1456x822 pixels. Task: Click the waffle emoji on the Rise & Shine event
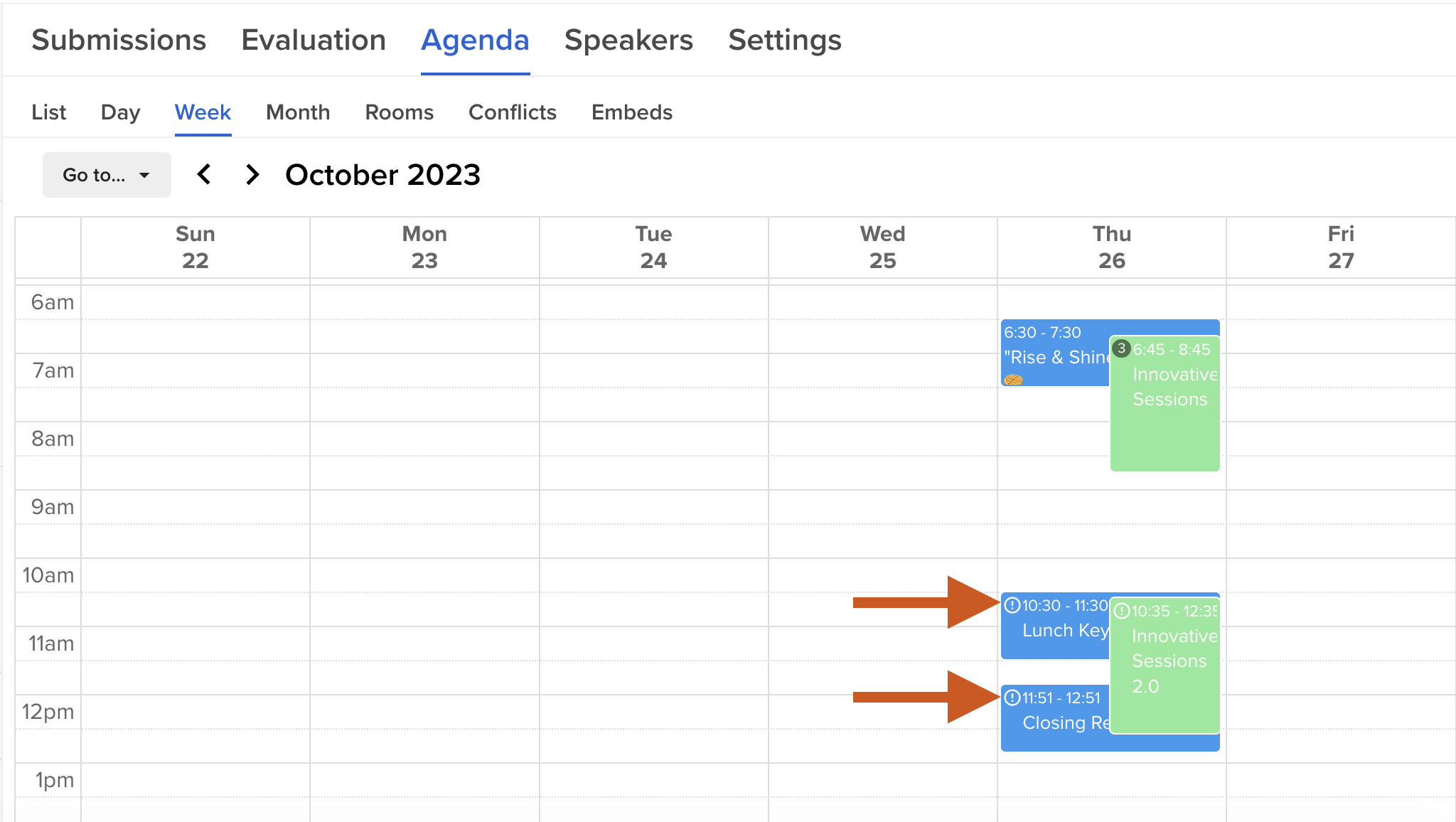click(1013, 380)
